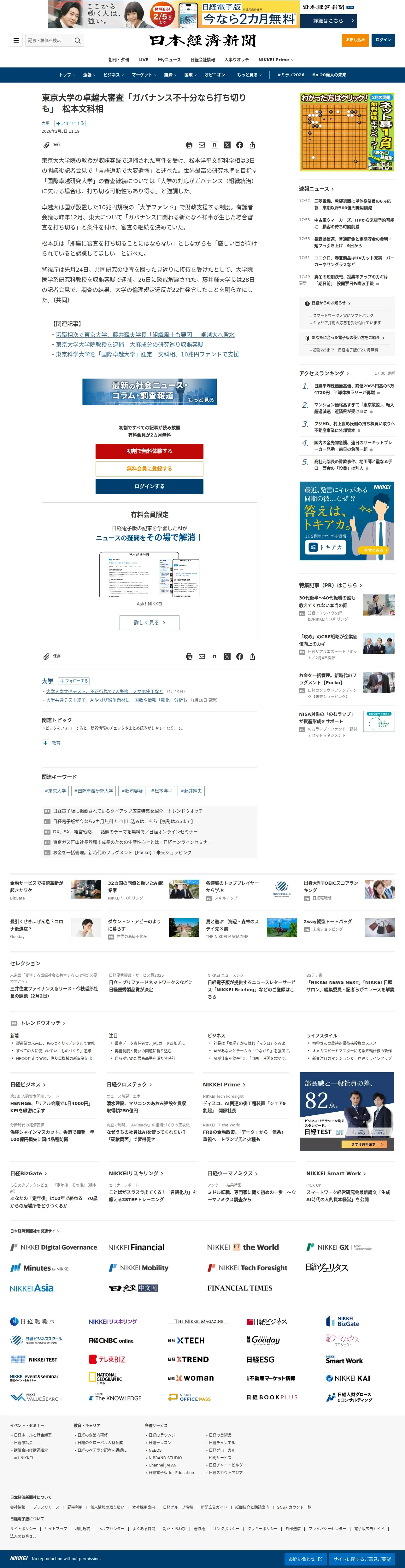The width and height of the screenshot is (405, 1568).
Task: Click サイトに関するご意見ご要望 footer button
Action: tap(362, 1559)
